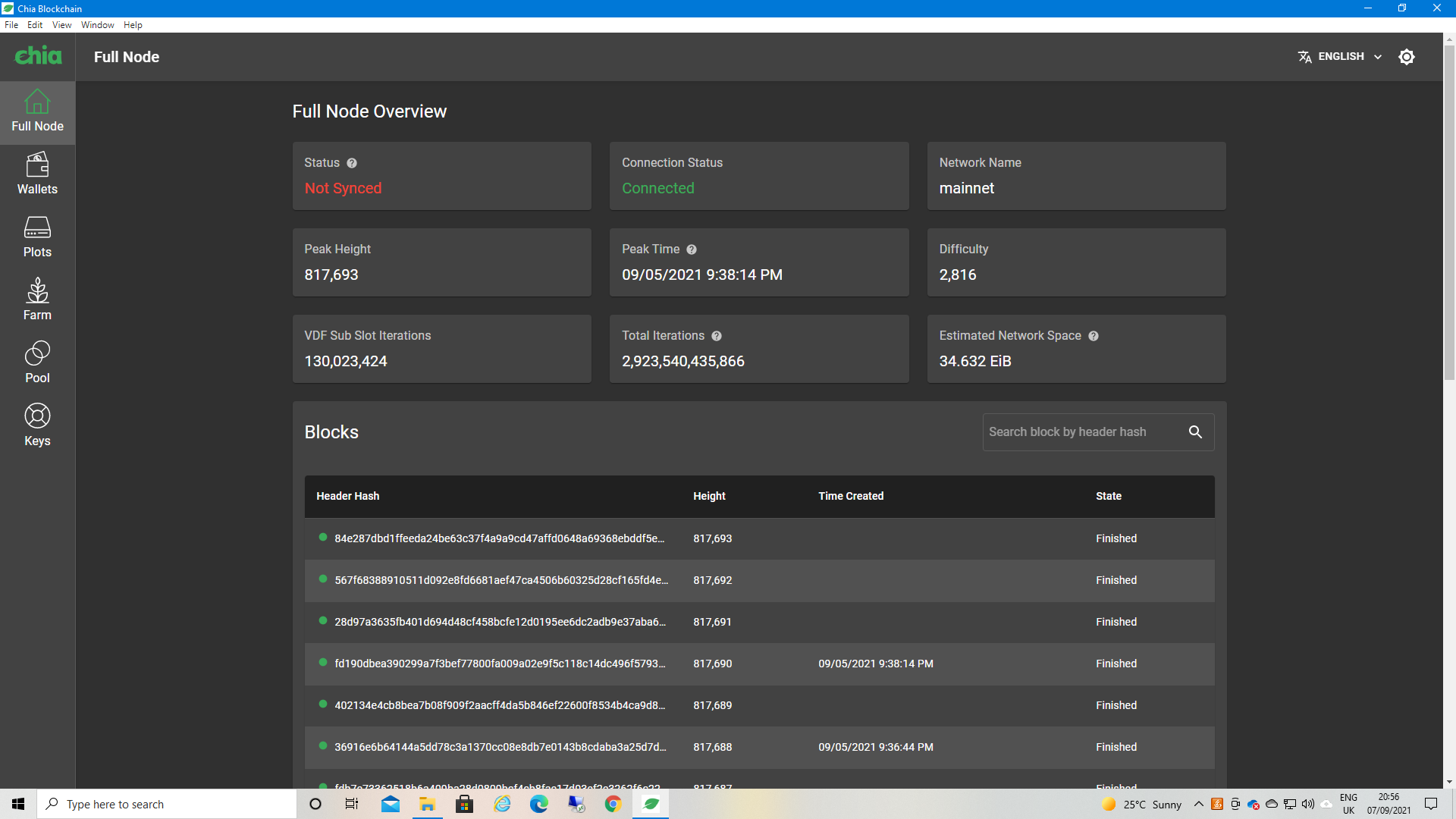Open Microsoft Store from the taskbar
The image size is (1456, 819).
[x=464, y=804]
